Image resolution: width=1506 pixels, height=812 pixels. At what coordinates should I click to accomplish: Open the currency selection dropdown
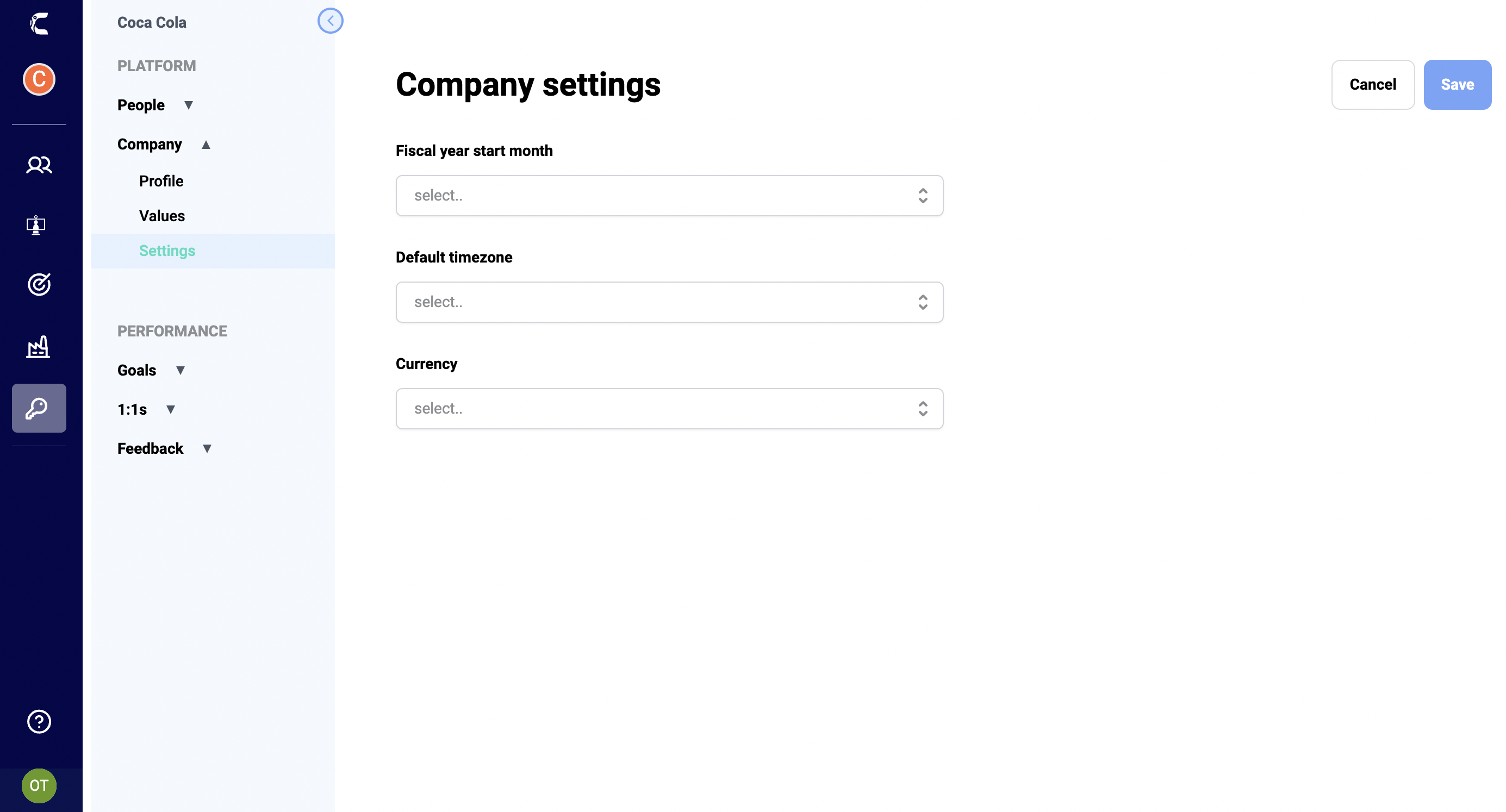[x=669, y=408]
